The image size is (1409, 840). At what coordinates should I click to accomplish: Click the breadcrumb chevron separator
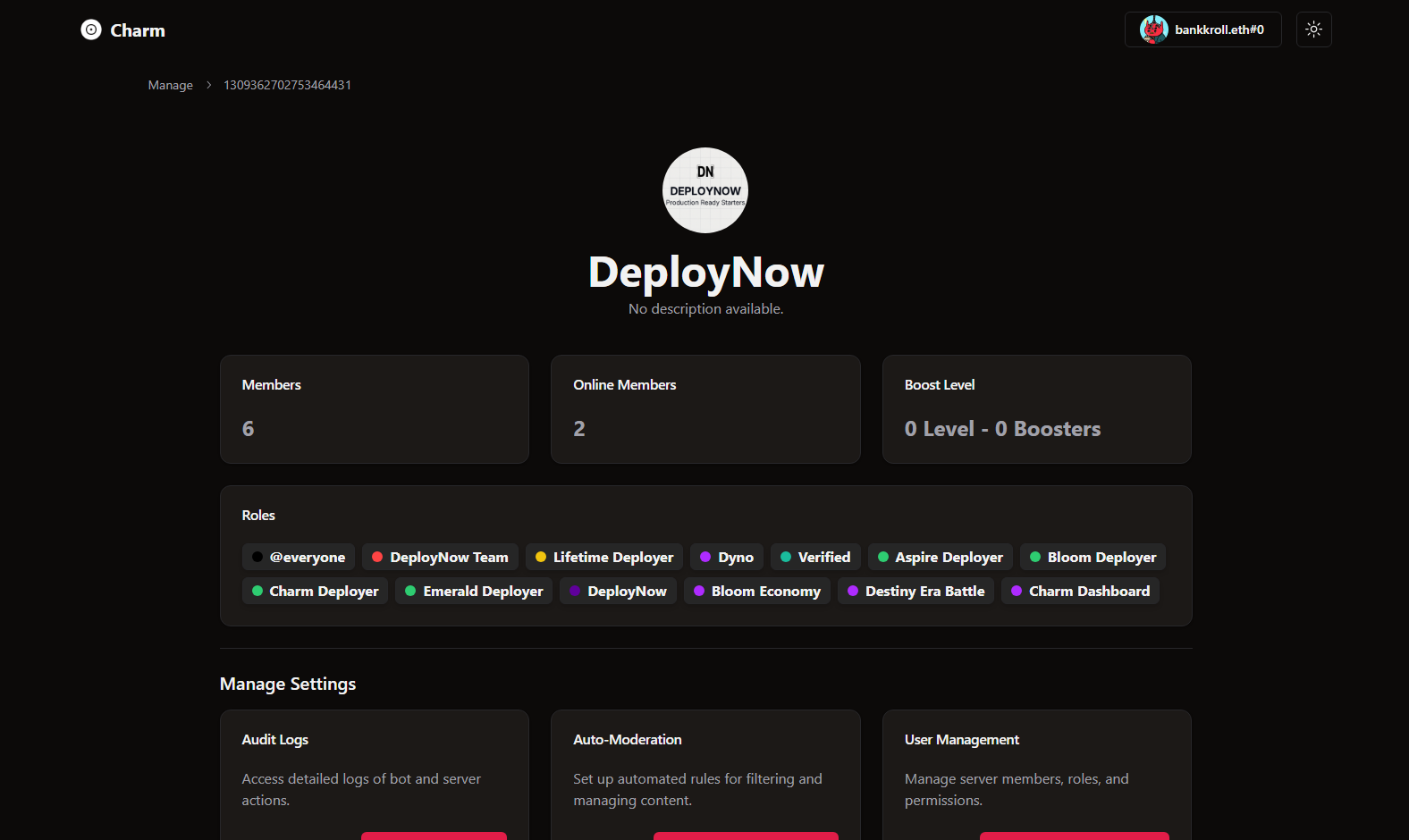point(208,85)
